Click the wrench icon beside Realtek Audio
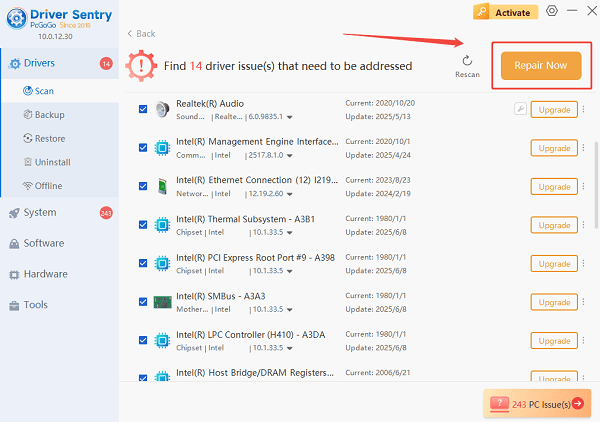This screenshot has height=422, width=600. [x=520, y=109]
